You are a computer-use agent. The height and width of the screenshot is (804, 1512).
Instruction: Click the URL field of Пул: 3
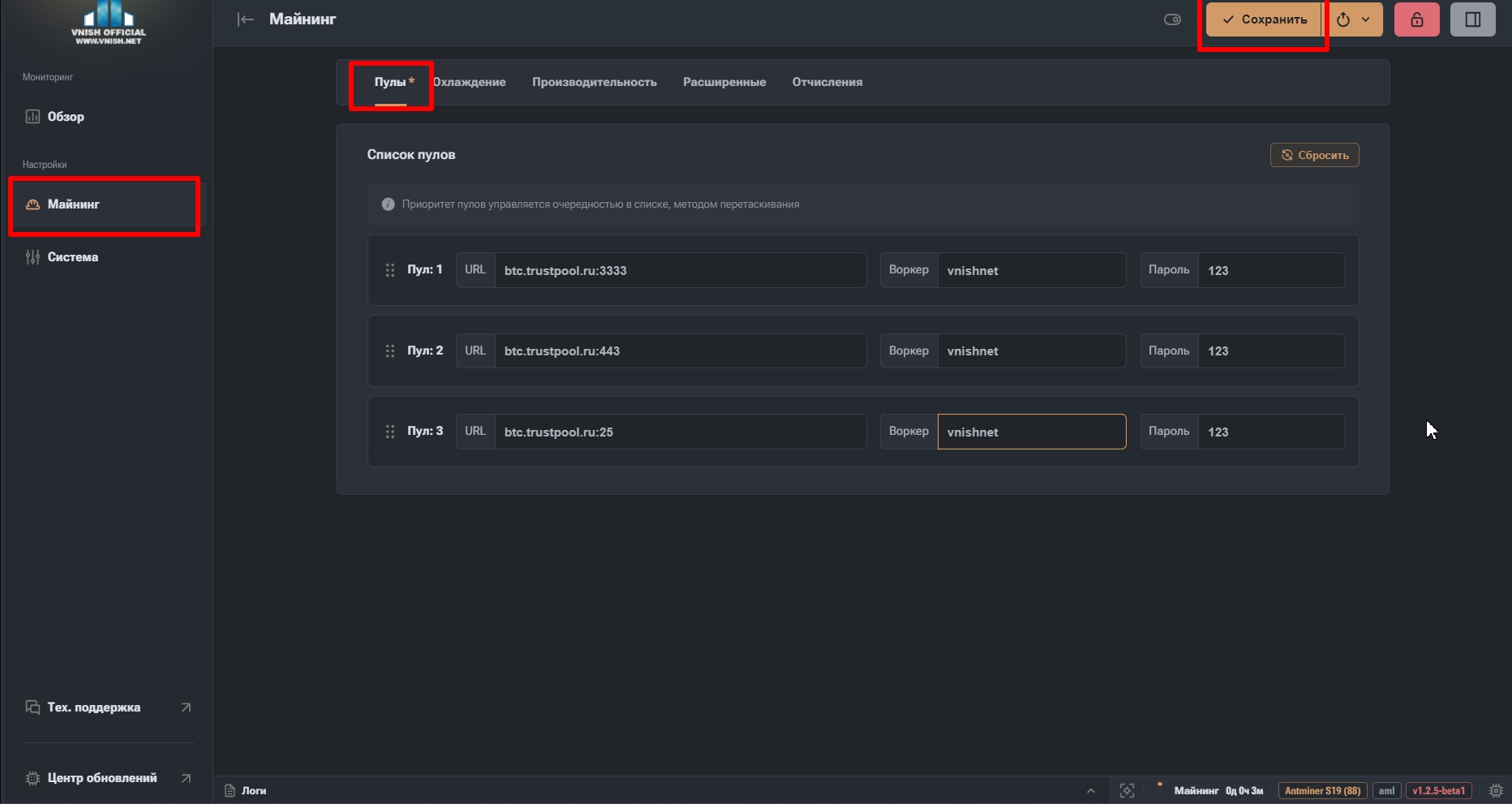pos(681,432)
